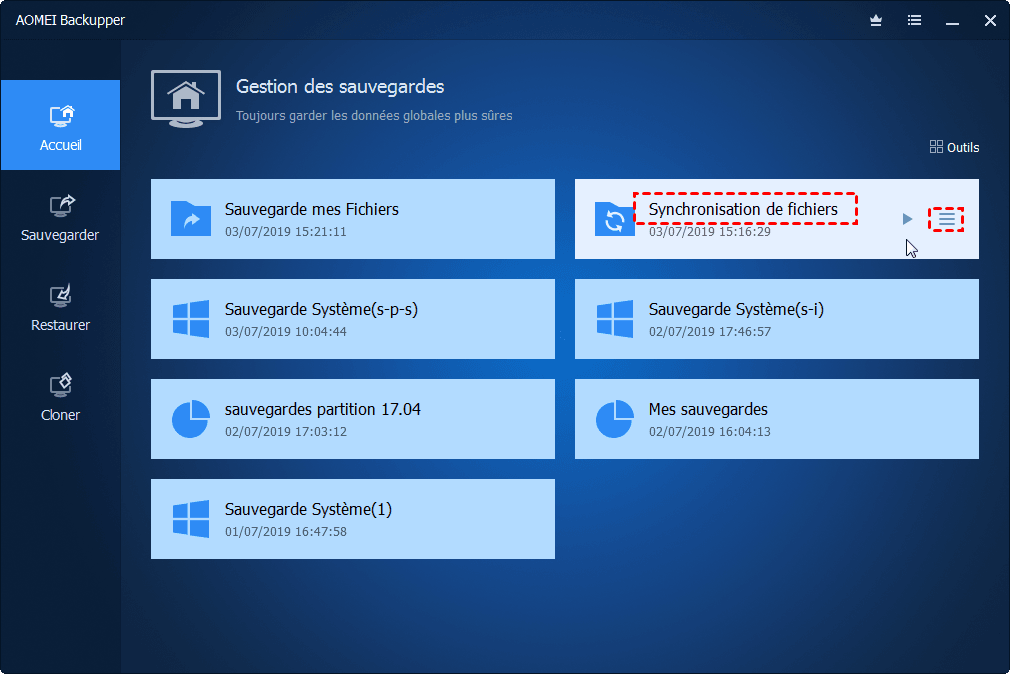
Task: Select Sauvegarde Système(s-p-s) title
Action: 321,309
